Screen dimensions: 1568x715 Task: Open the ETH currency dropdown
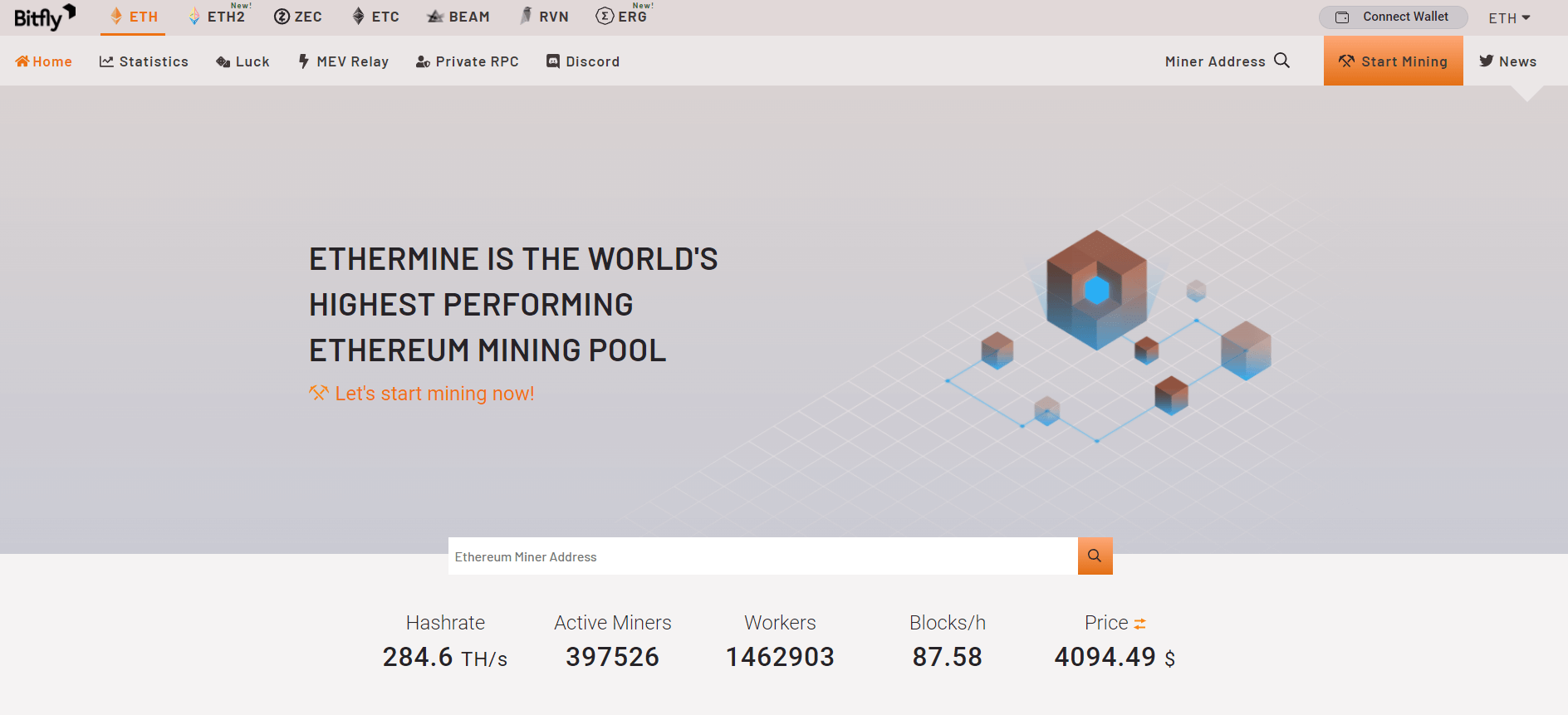[x=1509, y=18]
